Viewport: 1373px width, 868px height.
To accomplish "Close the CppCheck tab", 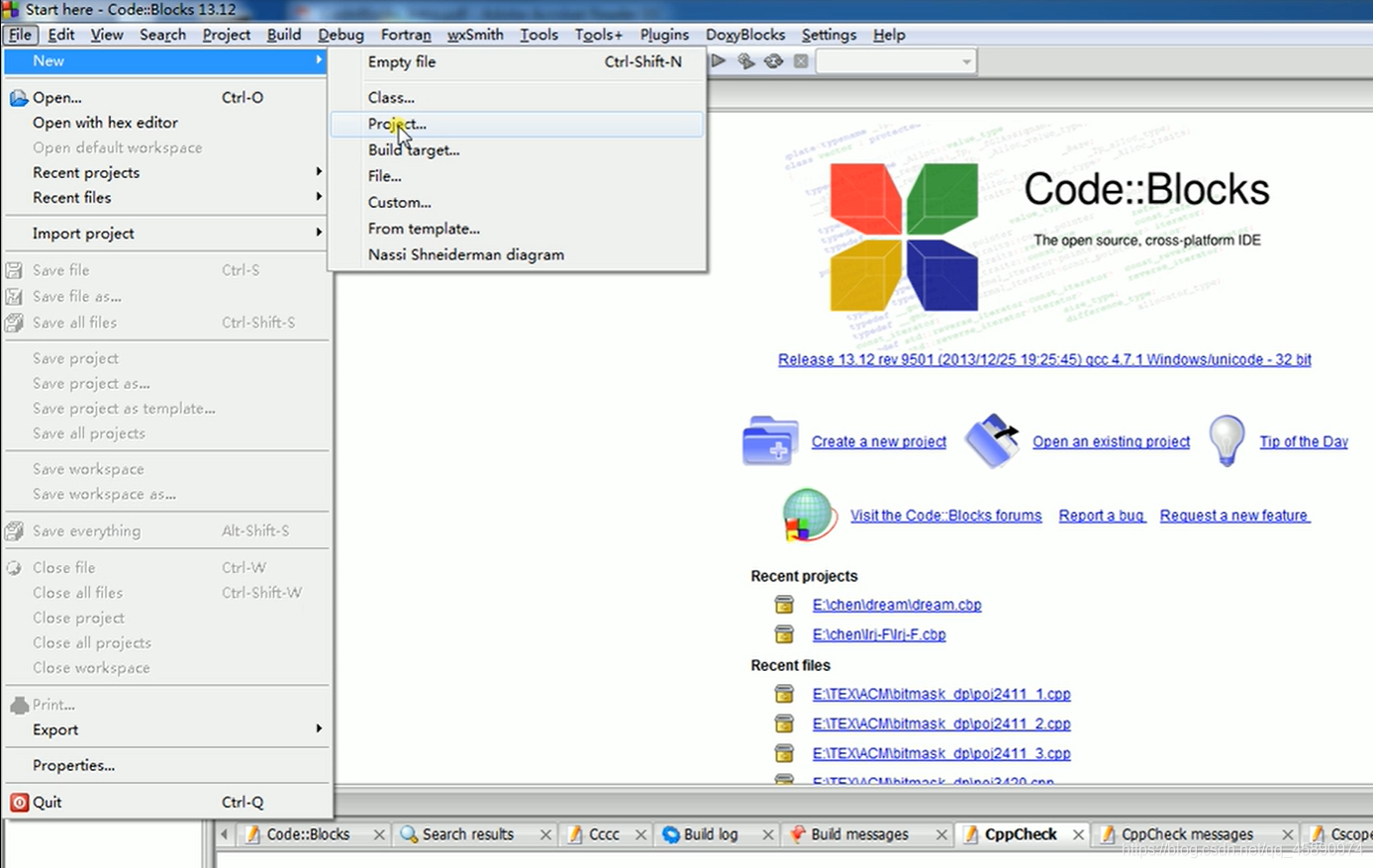I will (1078, 835).
